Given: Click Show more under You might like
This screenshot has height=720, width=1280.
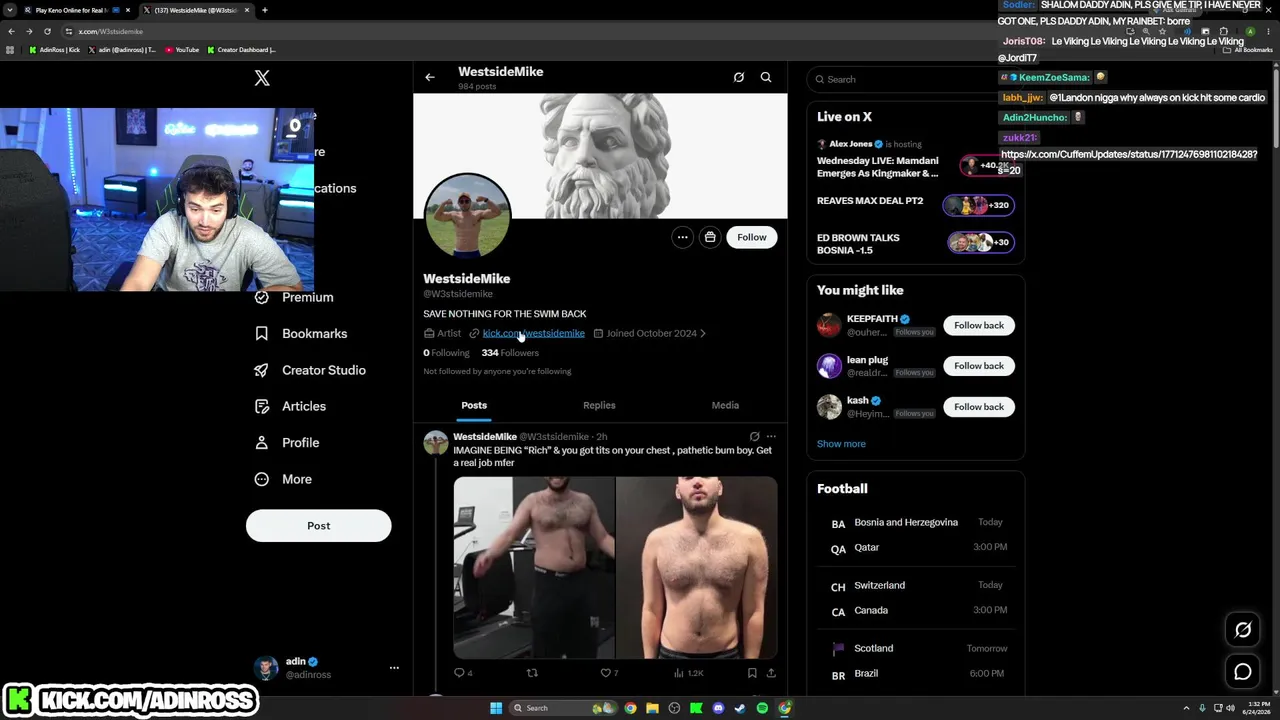Looking at the screenshot, I should point(841,444).
